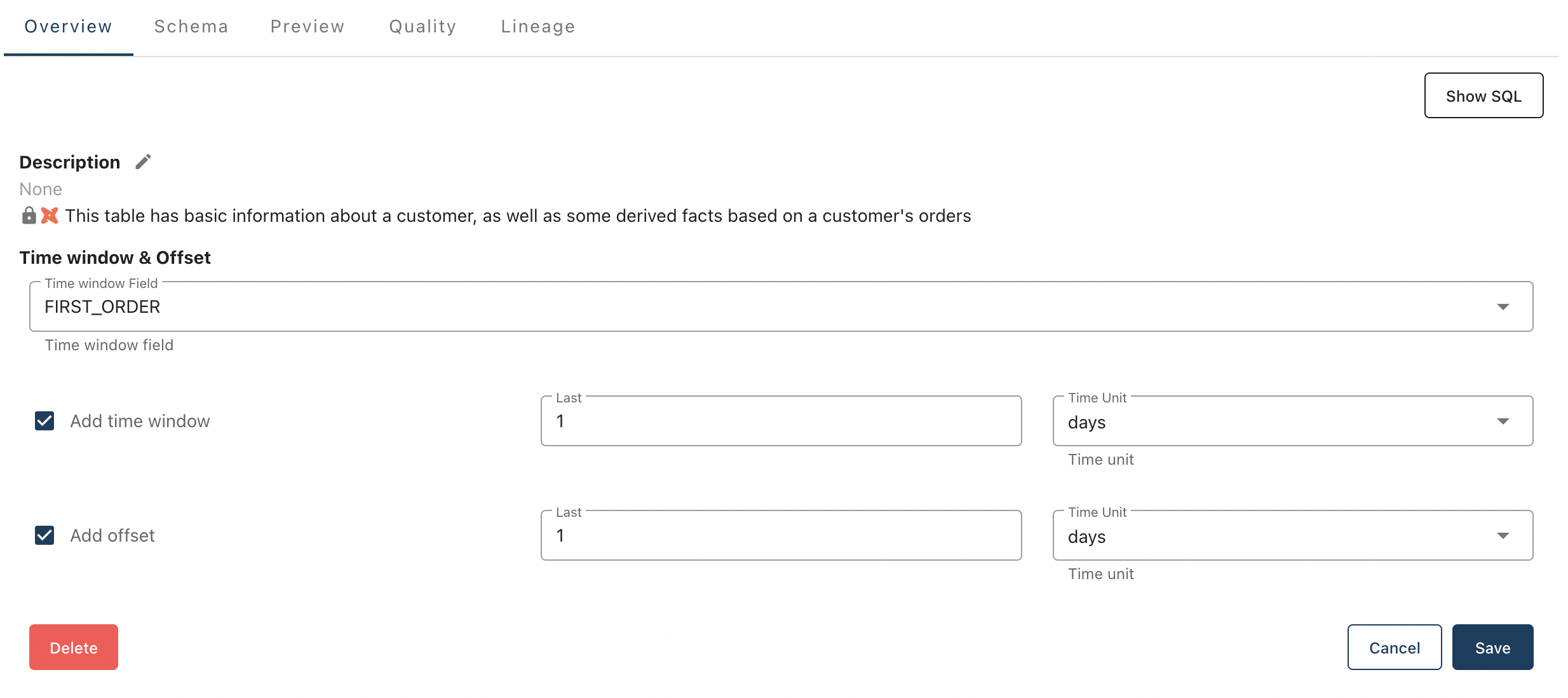Click the pencil icon next to Description

click(x=143, y=162)
